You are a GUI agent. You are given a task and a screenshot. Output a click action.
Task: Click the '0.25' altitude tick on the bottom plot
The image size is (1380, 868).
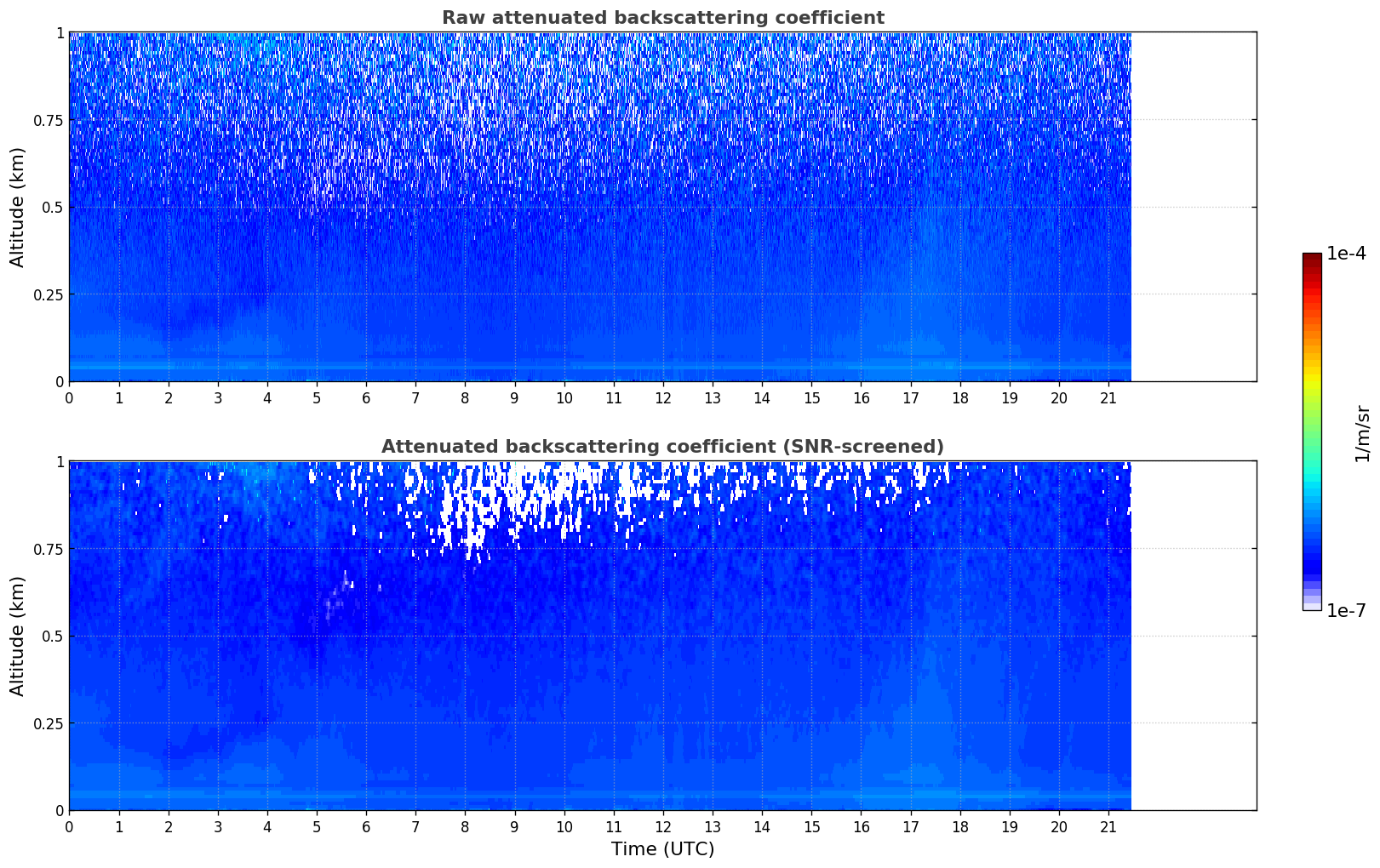point(49,723)
